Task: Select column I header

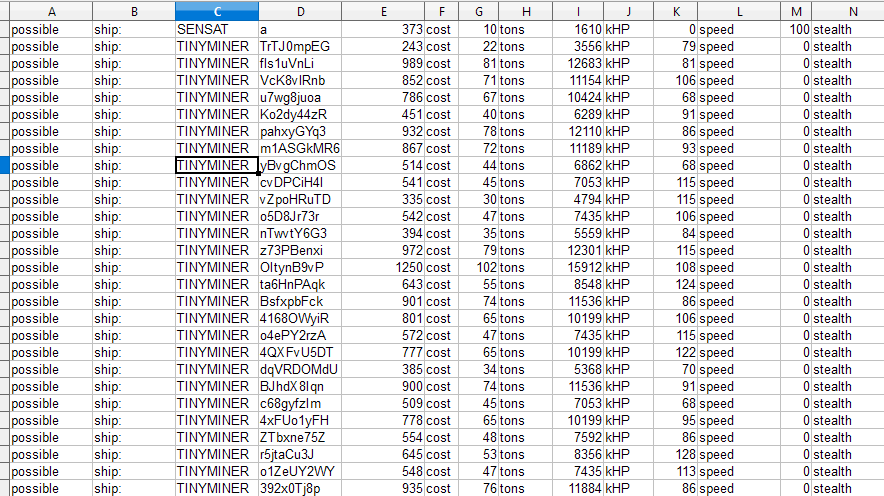Action: [578, 11]
